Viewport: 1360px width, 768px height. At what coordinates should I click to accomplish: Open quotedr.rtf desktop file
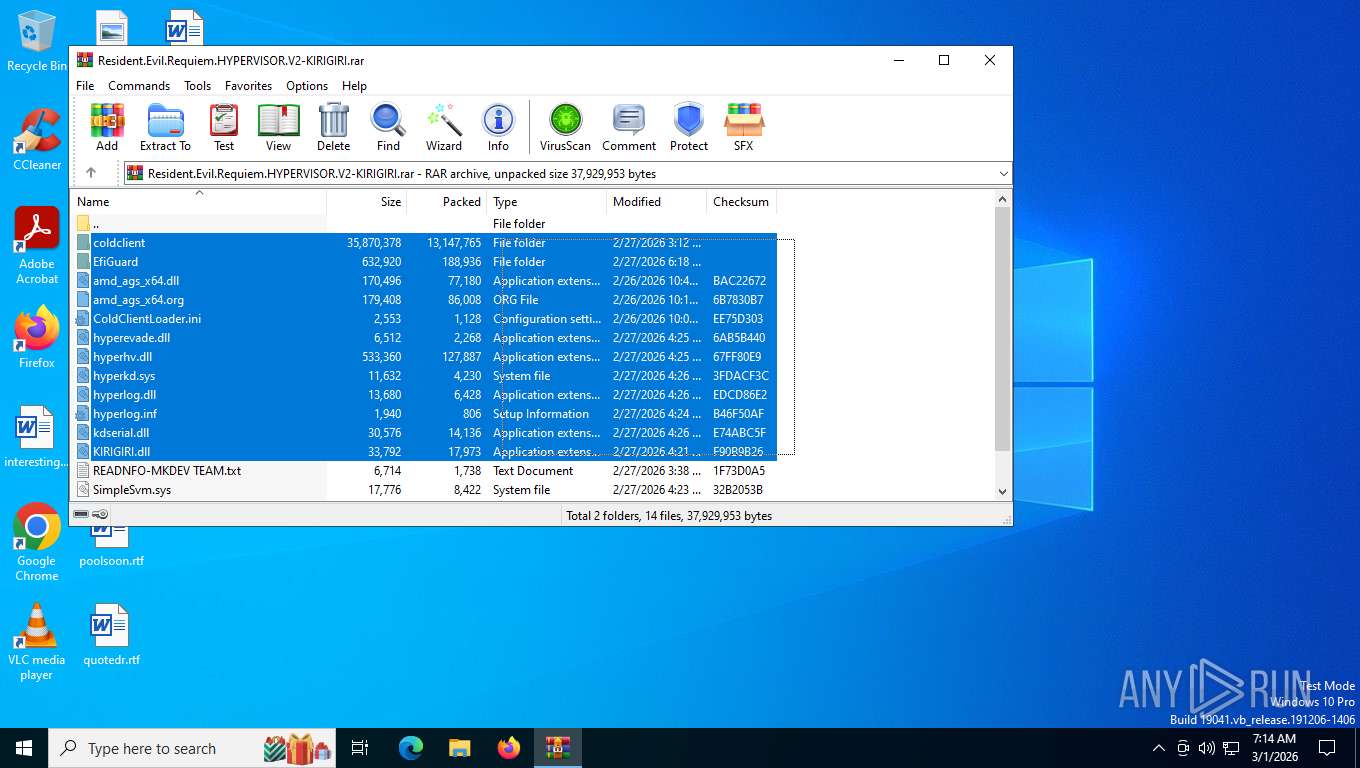[111, 635]
